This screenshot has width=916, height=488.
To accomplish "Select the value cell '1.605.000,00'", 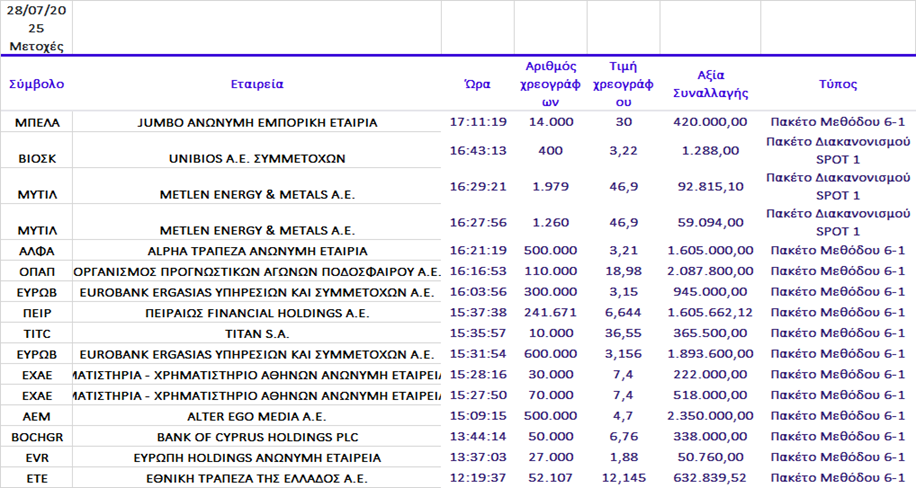I will pyautogui.click(x=710, y=251).
